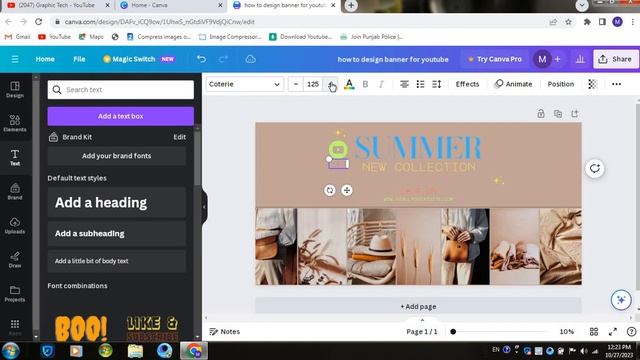640x360 pixels.
Task: Enter fullscreen presentation mode
Action: click(613, 332)
